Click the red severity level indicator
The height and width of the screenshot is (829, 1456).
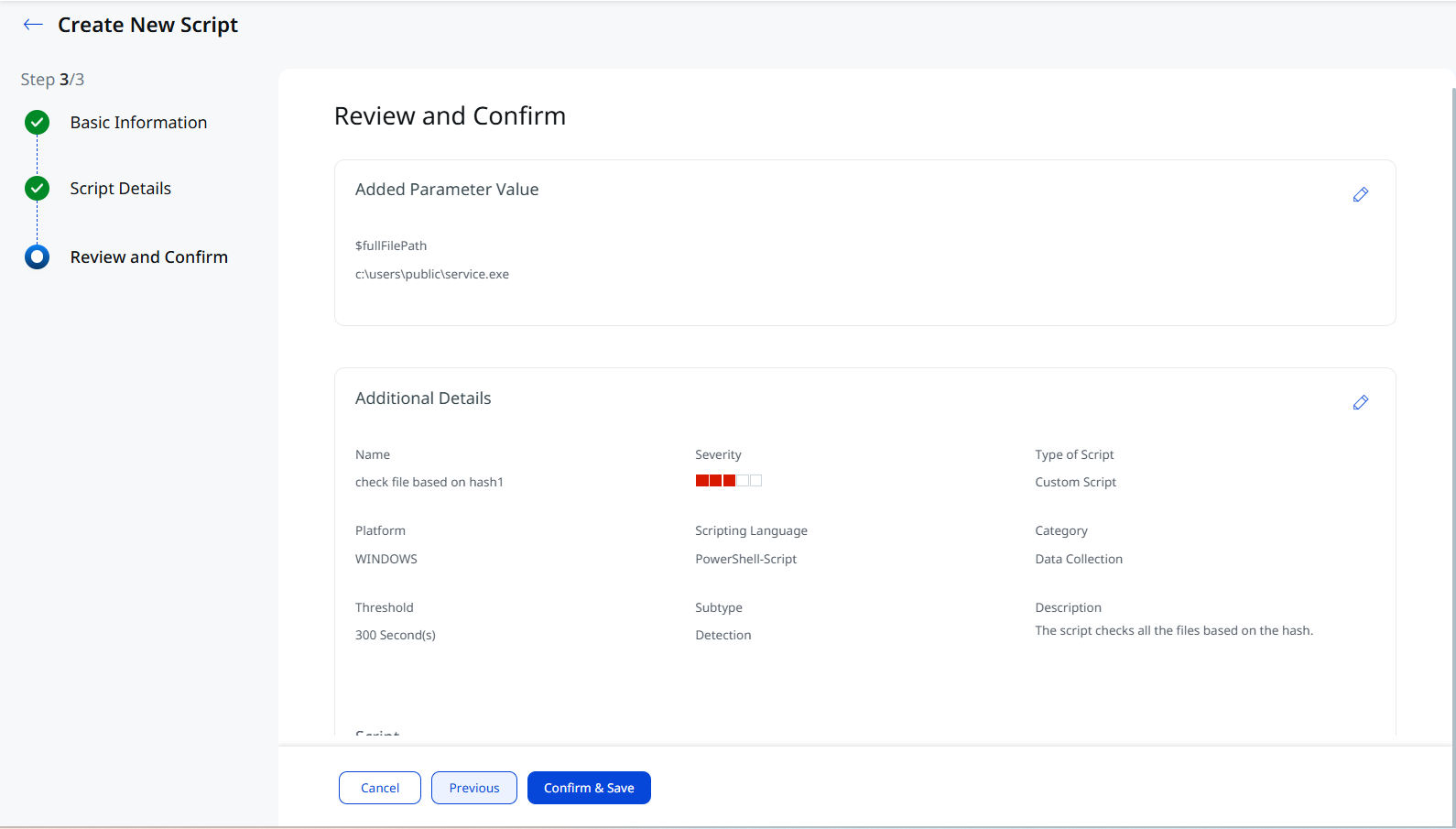pos(729,480)
